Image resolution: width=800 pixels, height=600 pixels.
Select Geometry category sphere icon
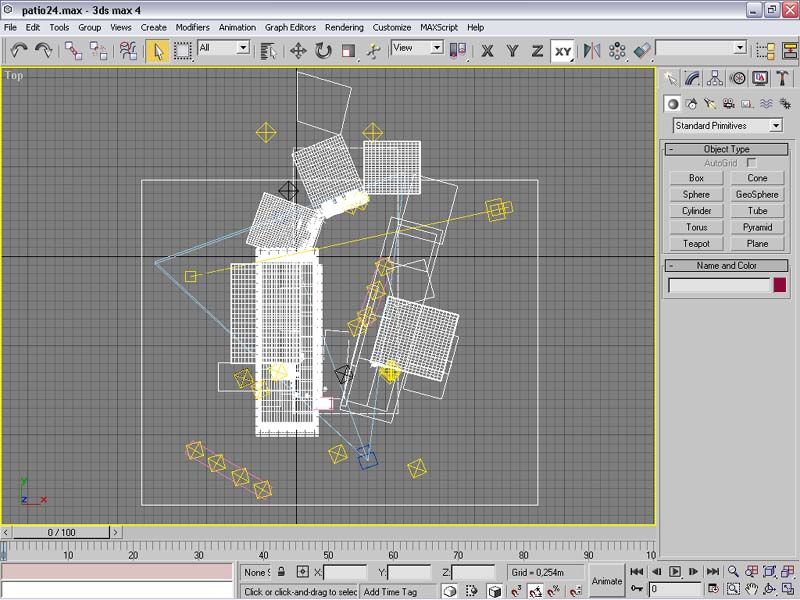(673, 104)
